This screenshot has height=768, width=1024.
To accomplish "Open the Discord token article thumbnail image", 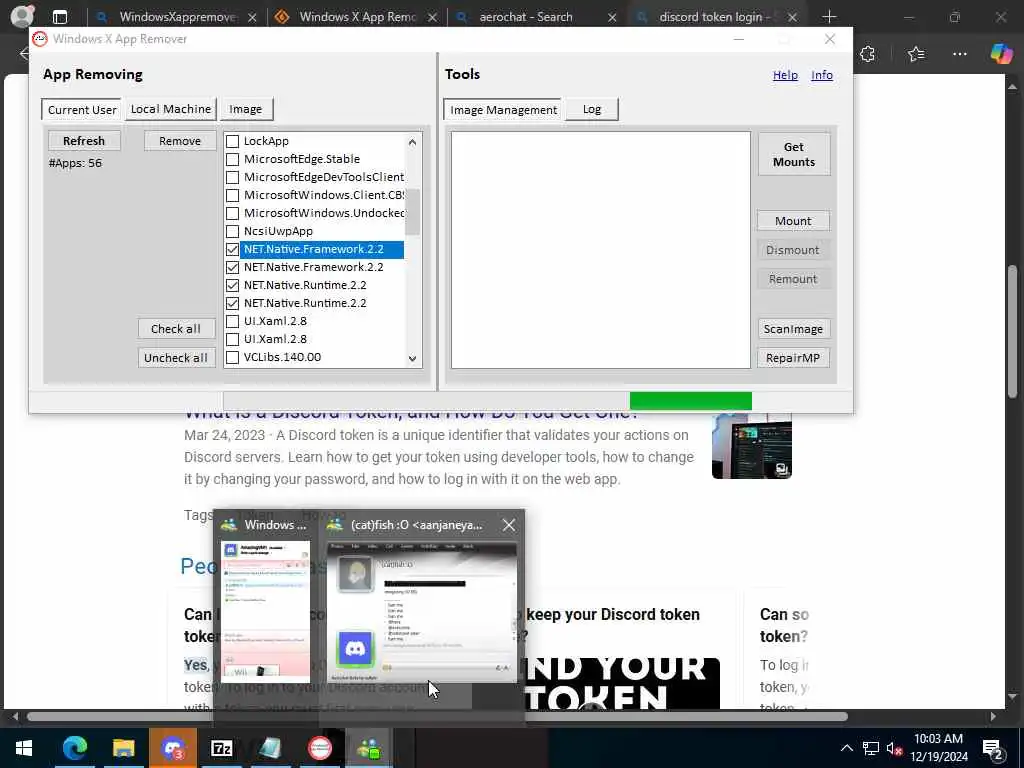I will click(752, 445).
